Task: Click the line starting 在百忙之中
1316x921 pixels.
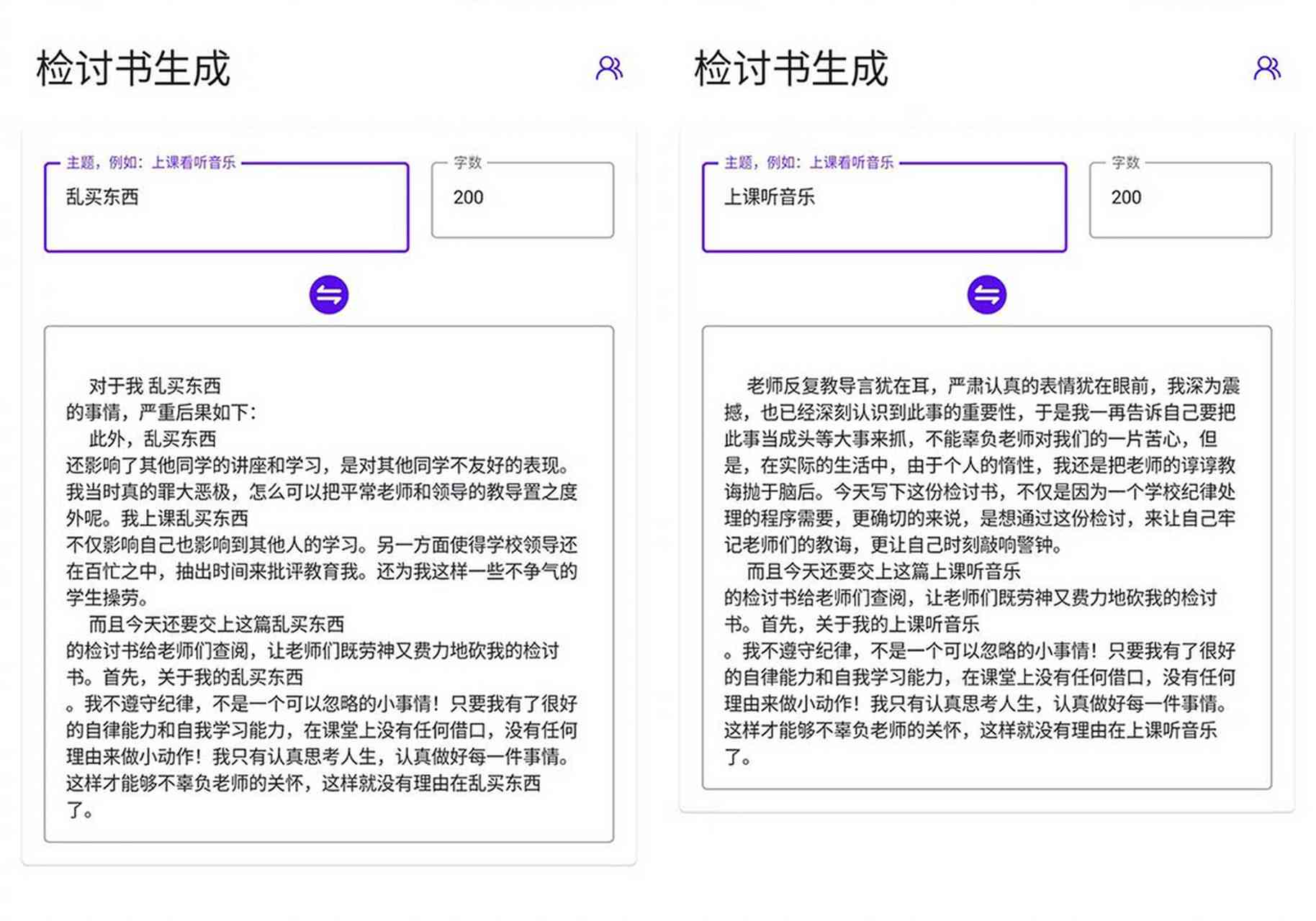Action: pyautogui.click(x=322, y=571)
